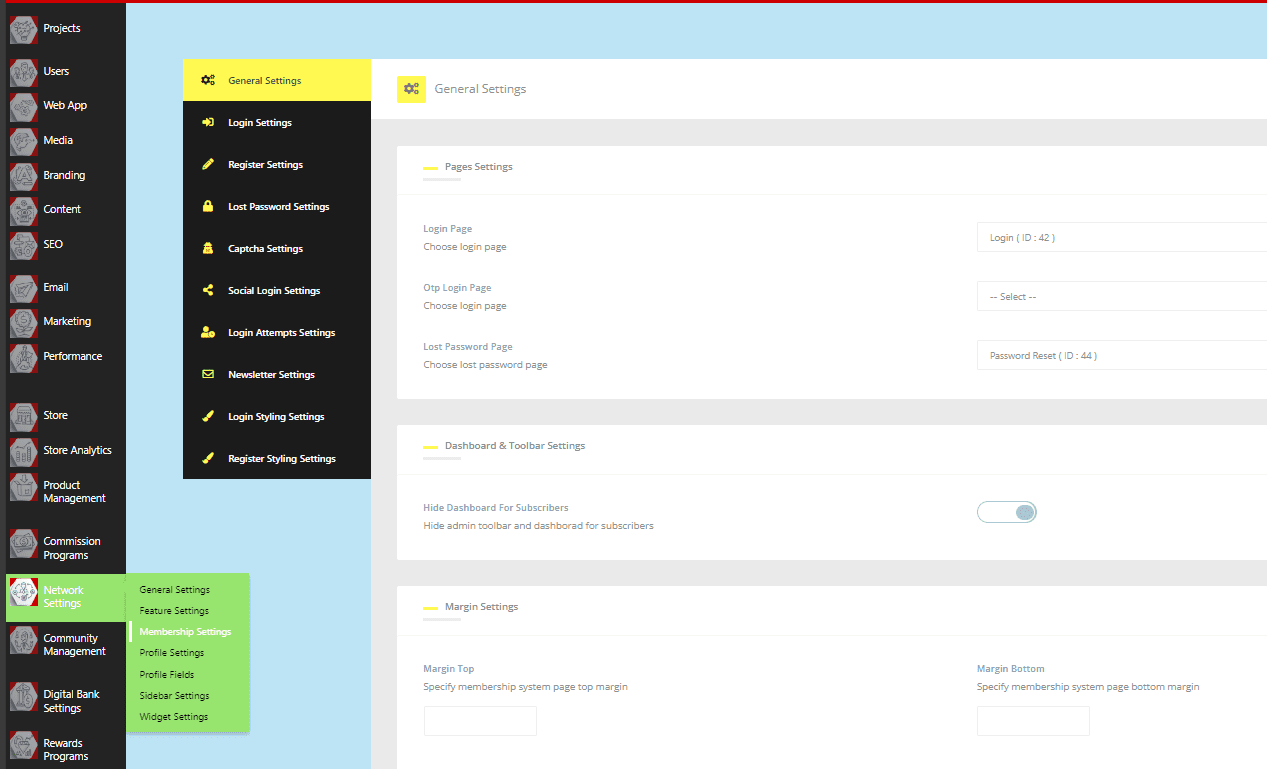Open the Users icon in sidebar

[23, 73]
